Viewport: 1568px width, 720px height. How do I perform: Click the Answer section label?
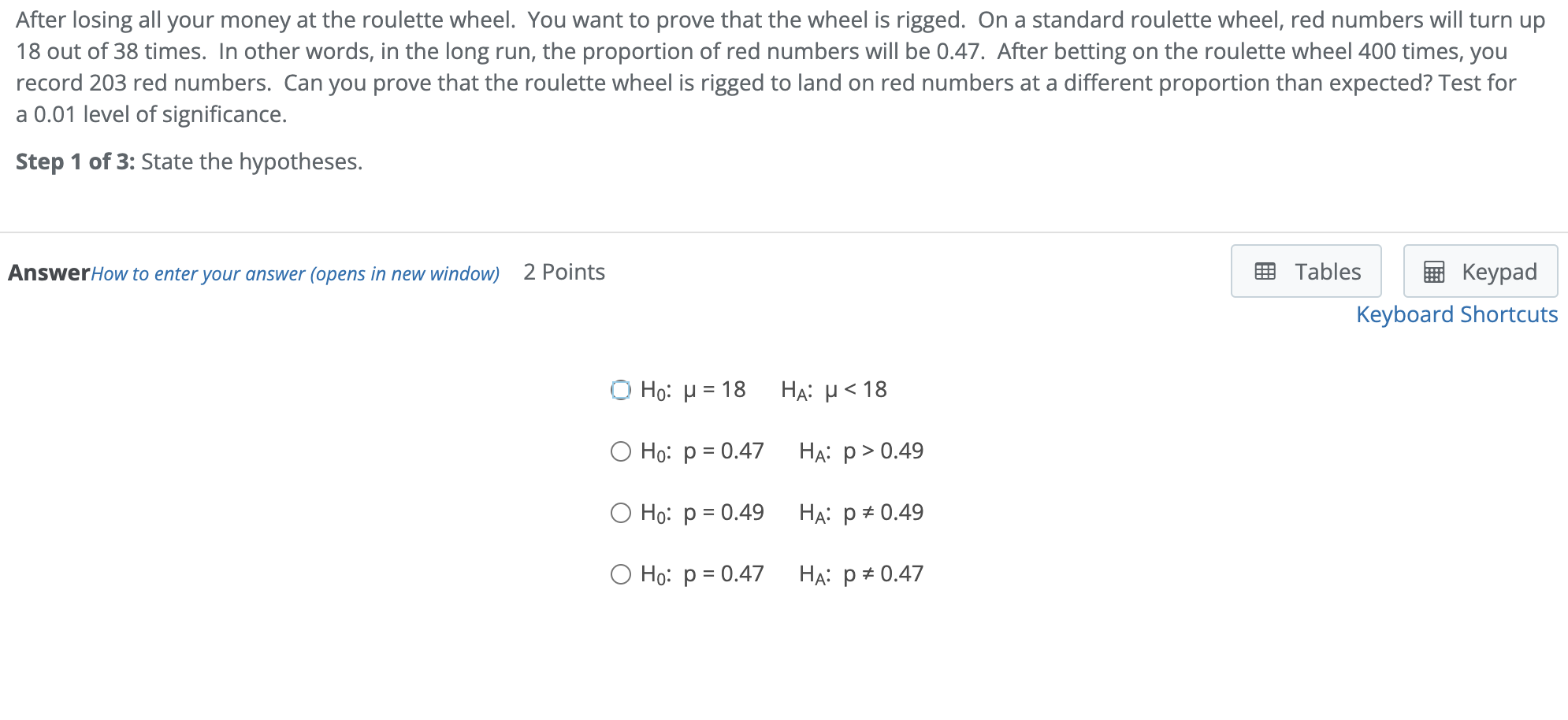[49, 273]
